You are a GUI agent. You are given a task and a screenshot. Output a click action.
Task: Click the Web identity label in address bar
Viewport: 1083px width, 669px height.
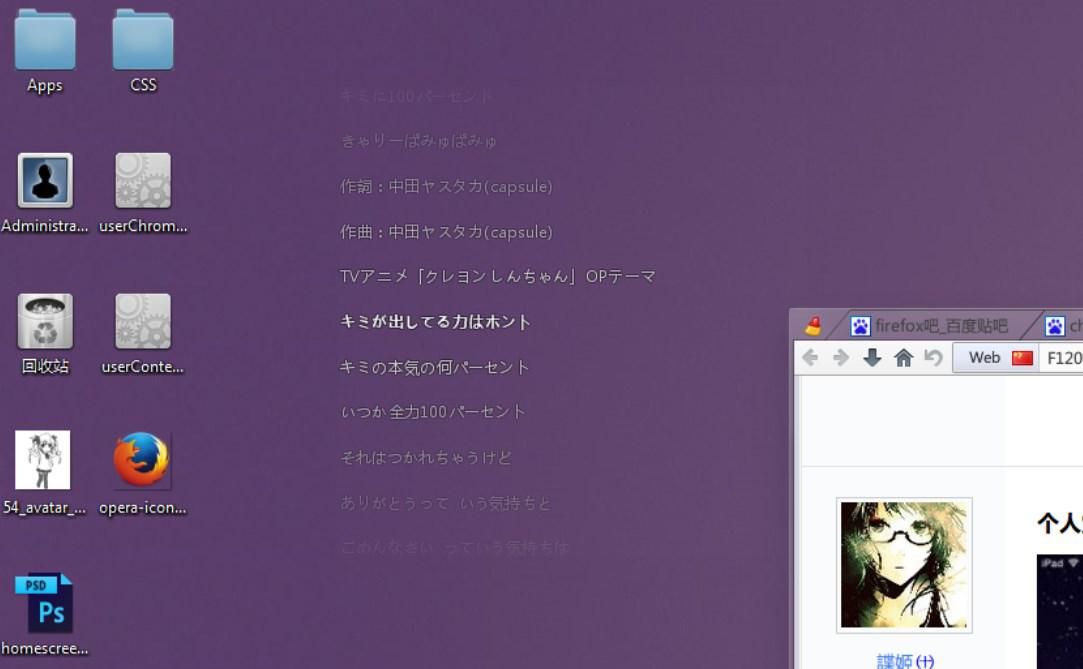[984, 358]
